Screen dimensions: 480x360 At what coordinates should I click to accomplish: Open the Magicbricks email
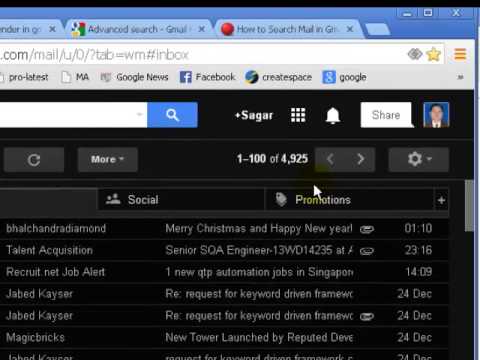tap(35, 338)
